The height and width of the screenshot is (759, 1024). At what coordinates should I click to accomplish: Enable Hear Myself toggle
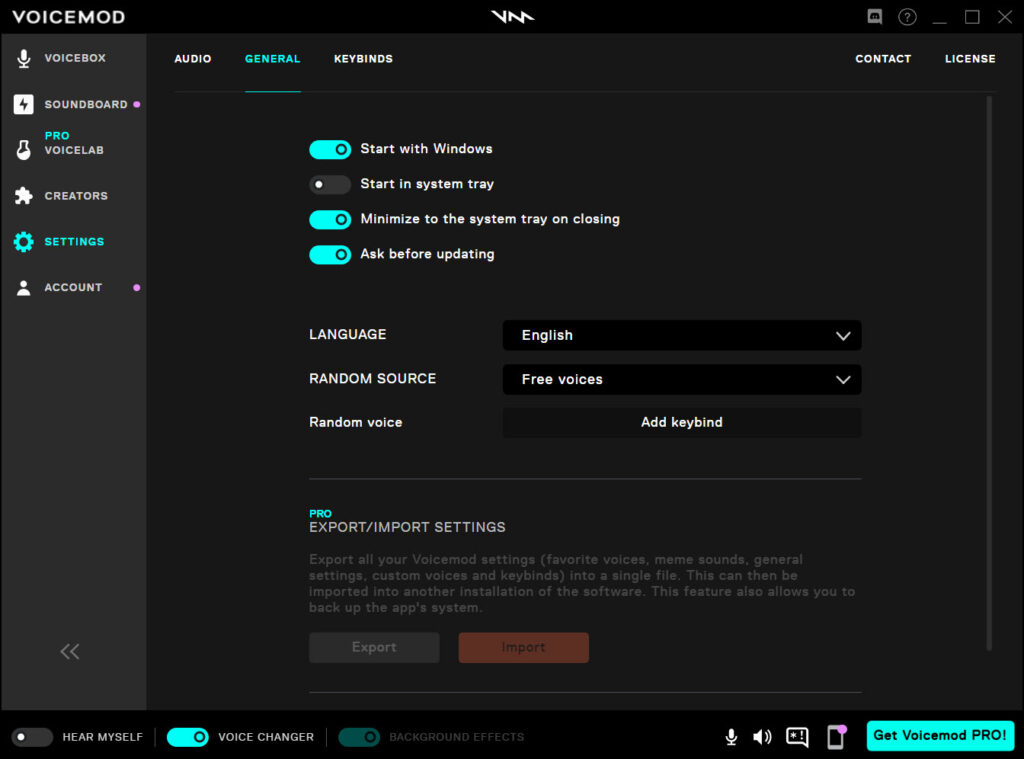point(32,737)
